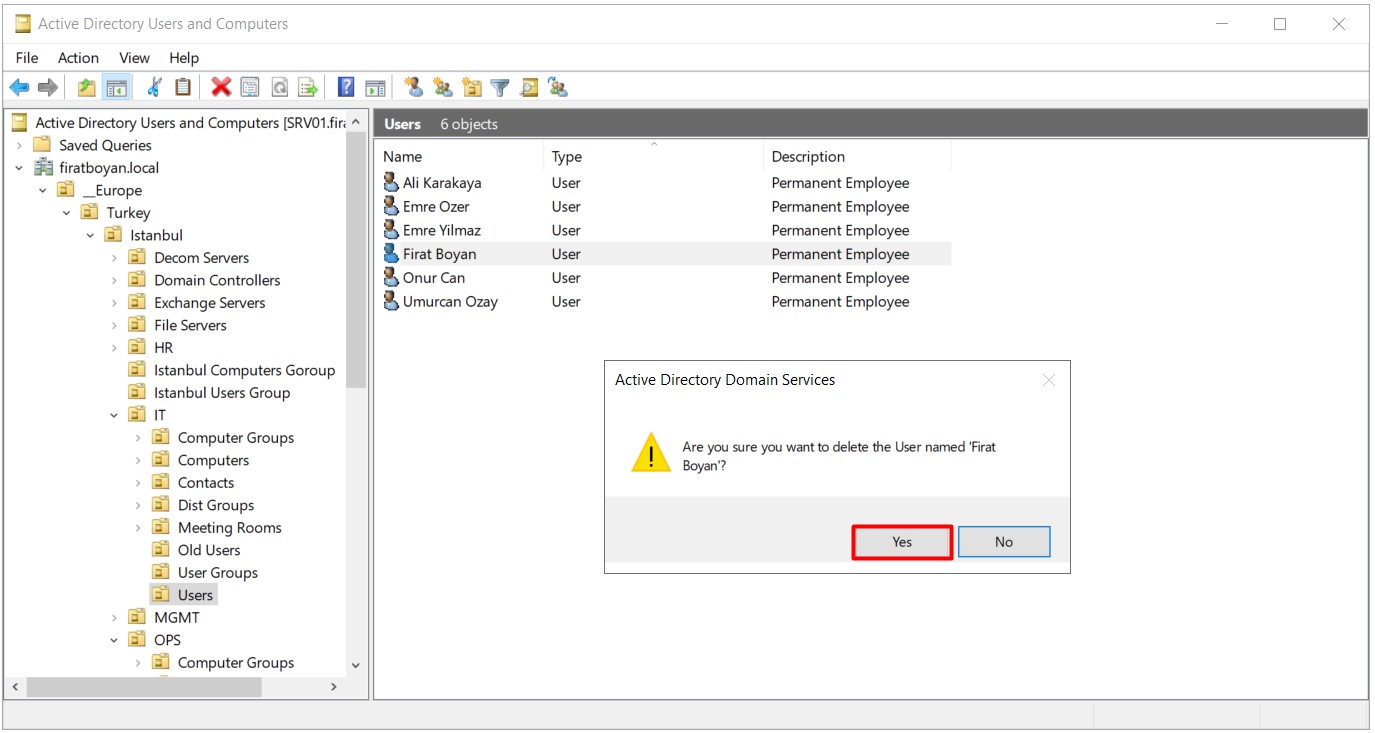Click the Back arrow in the toolbar

19,88
